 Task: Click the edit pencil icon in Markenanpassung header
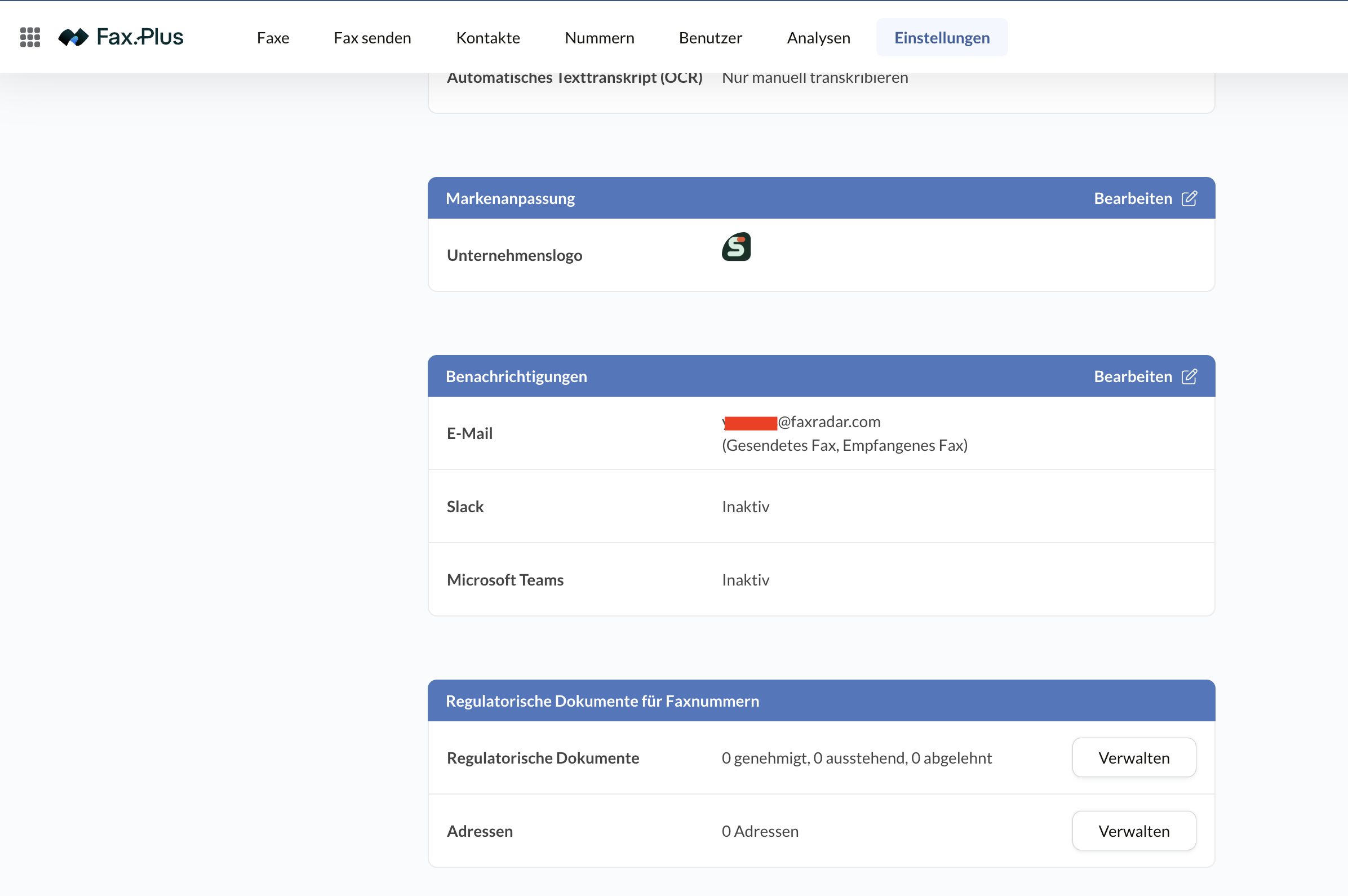point(1189,198)
